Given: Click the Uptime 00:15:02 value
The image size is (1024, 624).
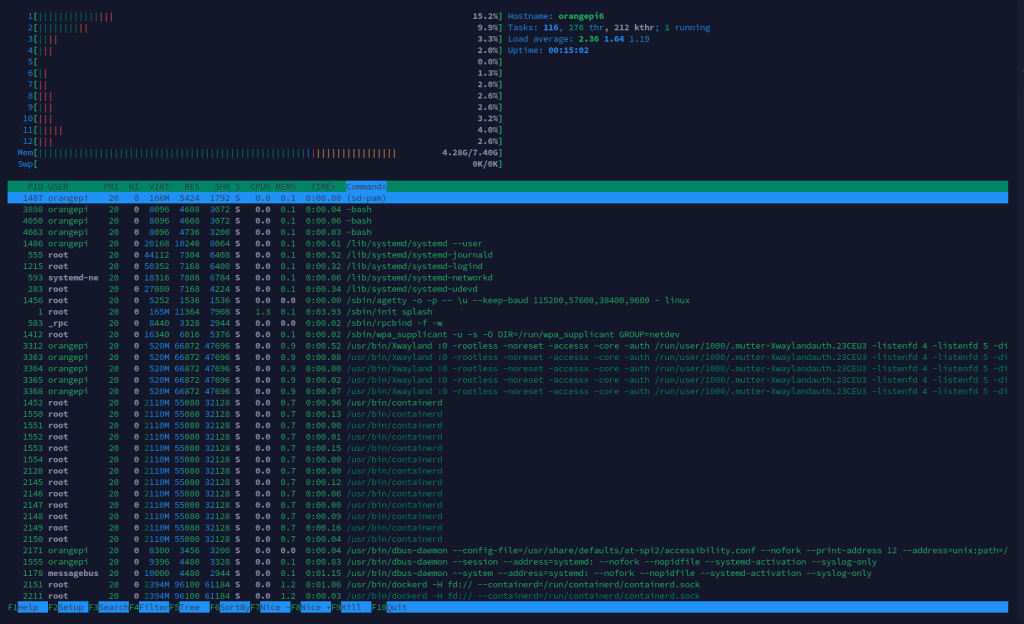Looking at the screenshot, I should pyautogui.click(x=568, y=50).
